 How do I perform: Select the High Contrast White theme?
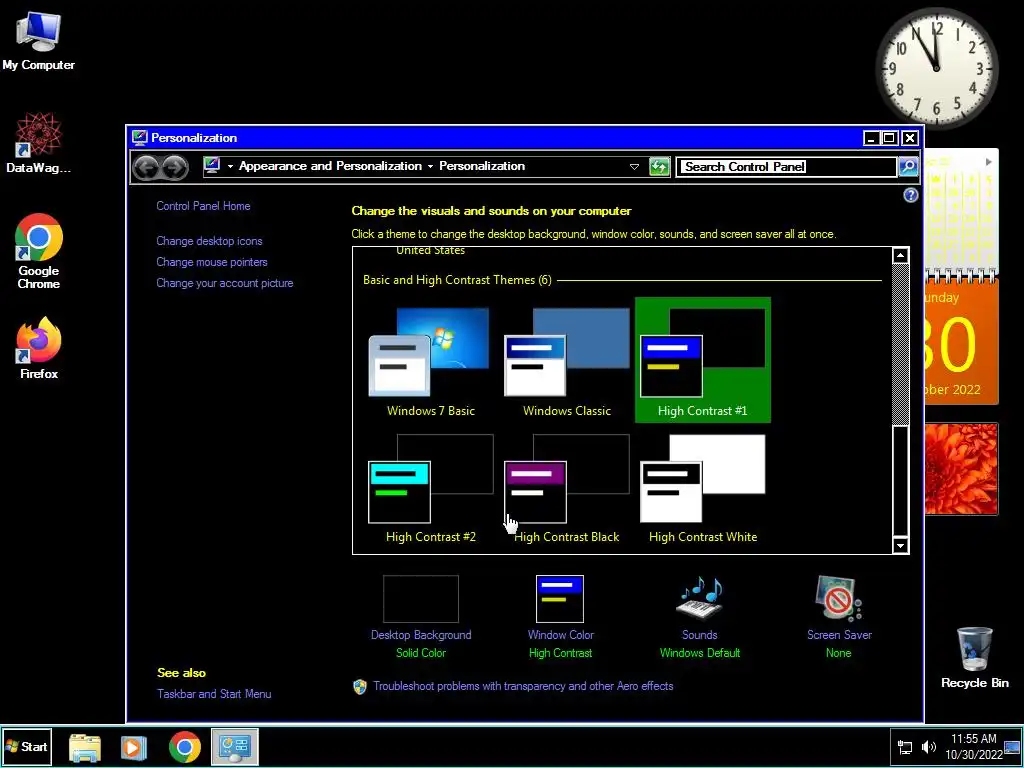[703, 489]
